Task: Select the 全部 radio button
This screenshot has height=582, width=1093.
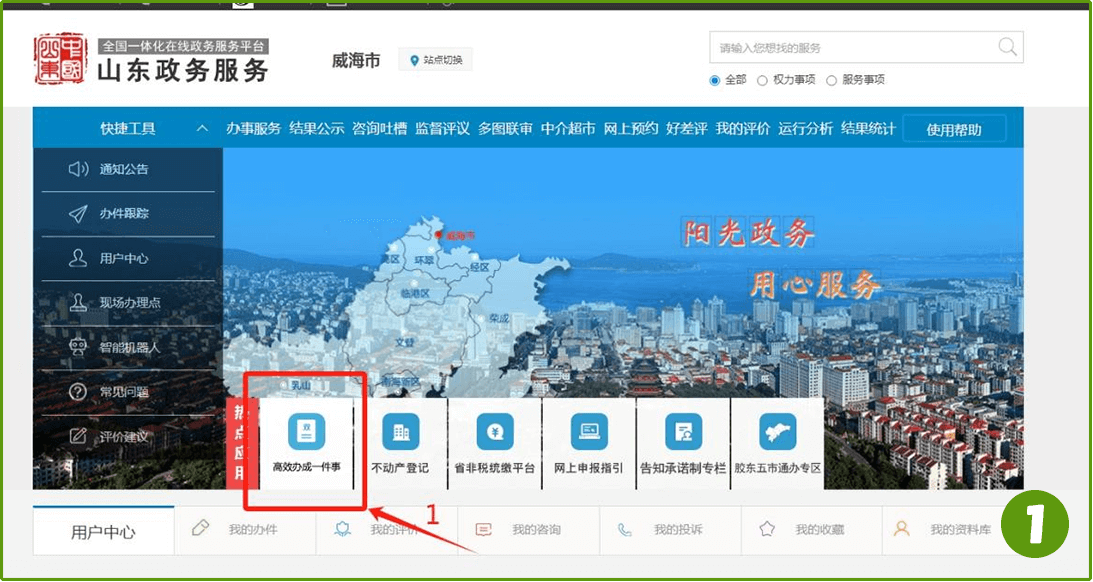Action: [x=714, y=80]
